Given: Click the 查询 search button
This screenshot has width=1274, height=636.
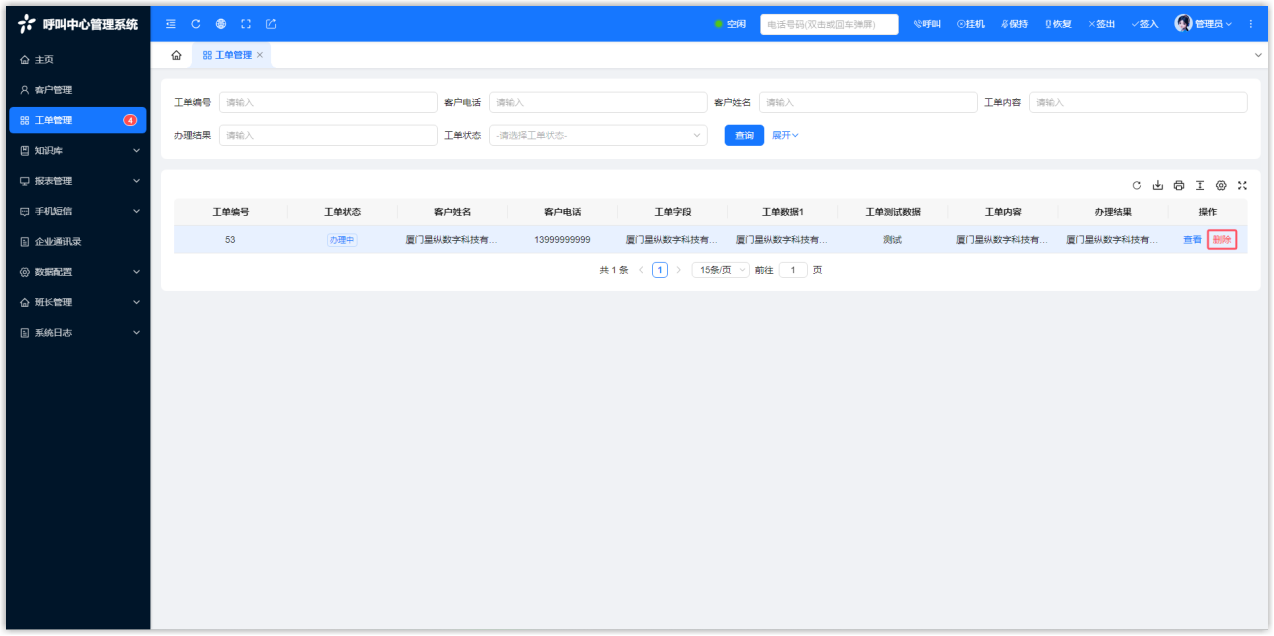Looking at the screenshot, I should [x=744, y=135].
